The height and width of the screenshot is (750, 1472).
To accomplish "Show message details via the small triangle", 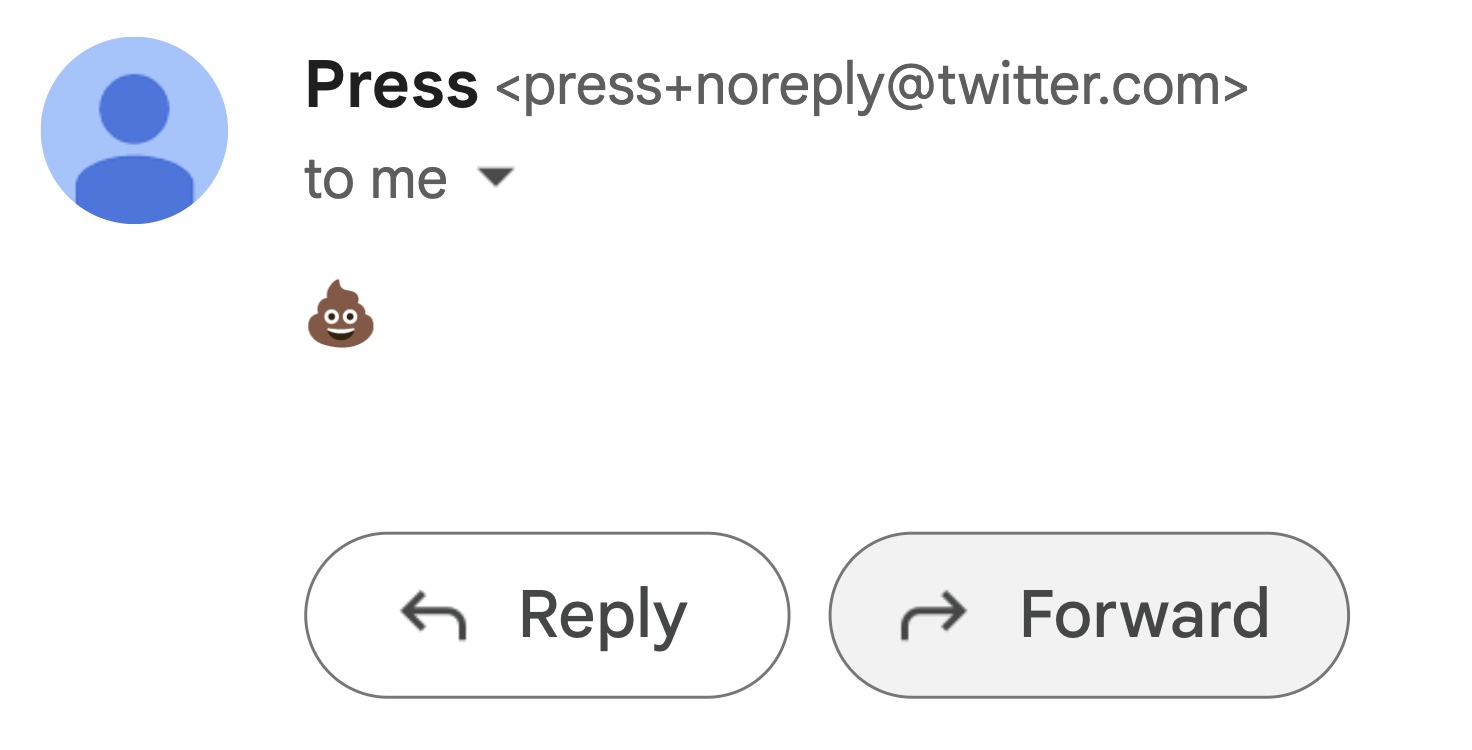I will pos(496,178).
